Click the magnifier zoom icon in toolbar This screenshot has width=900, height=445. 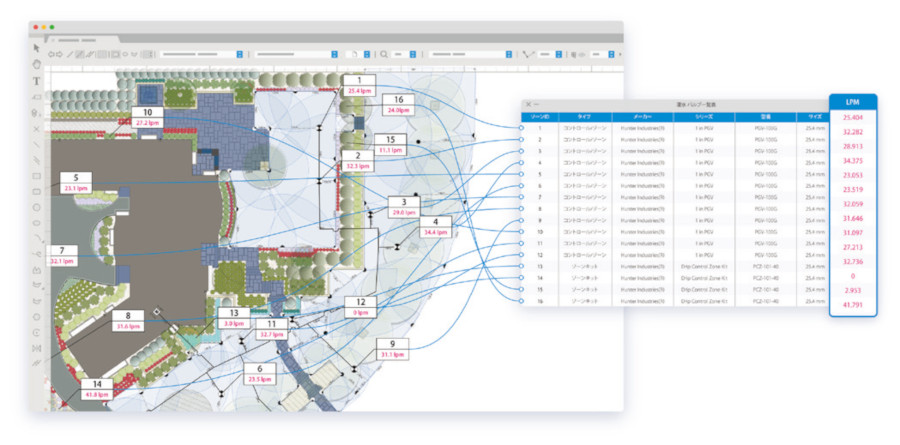pos(385,54)
